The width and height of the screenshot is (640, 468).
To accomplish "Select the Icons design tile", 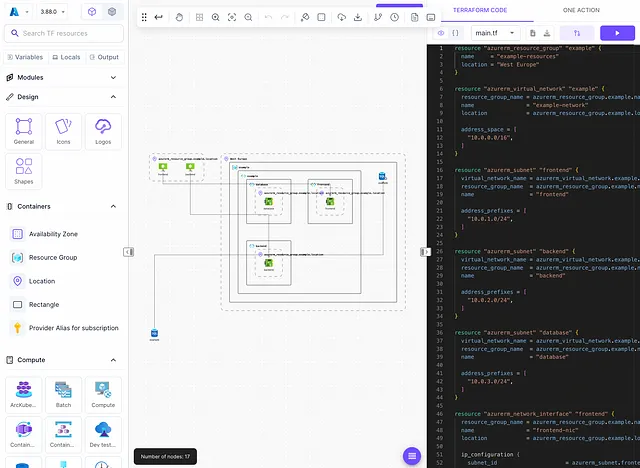I will pos(63,131).
